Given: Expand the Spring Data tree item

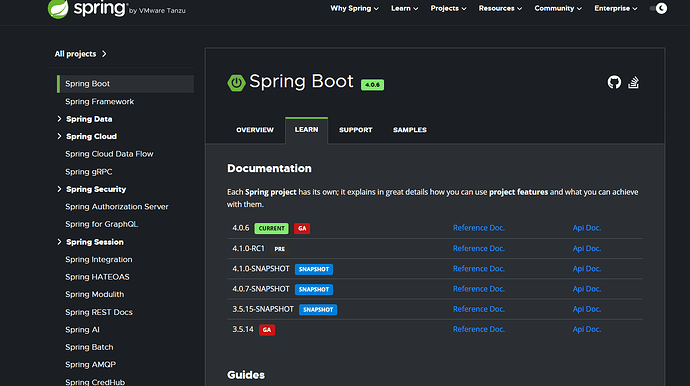Looking at the screenshot, I should pyautogui.click(x=59, y=119).
